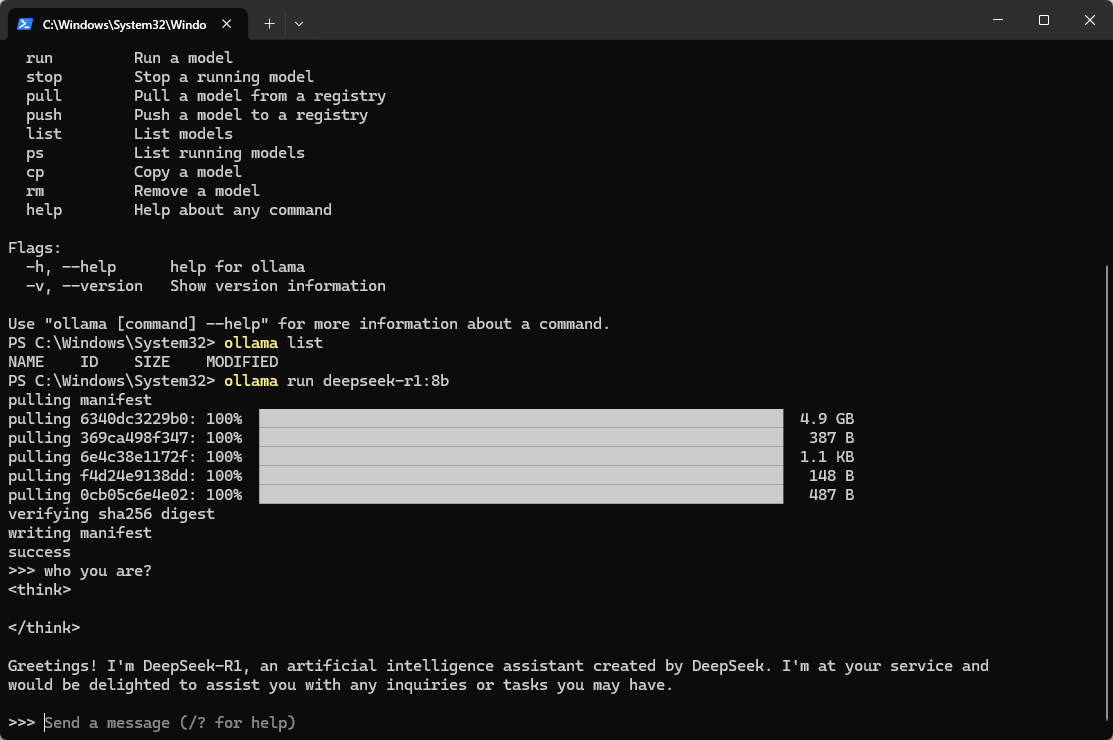Click the 487 B download progress bar

521,495
